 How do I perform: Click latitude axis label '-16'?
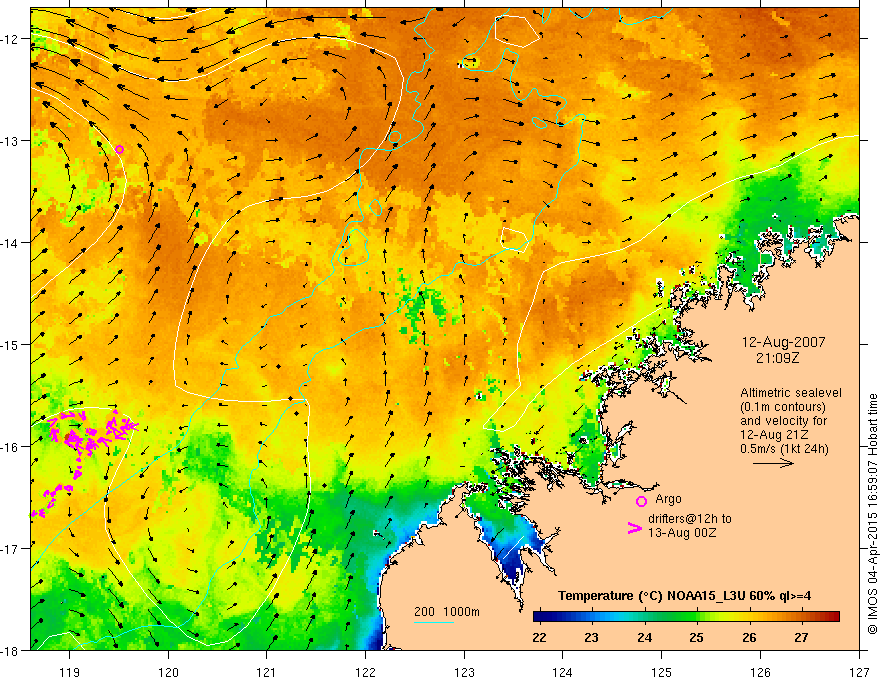pyautogui.click(x=10, y=447)
